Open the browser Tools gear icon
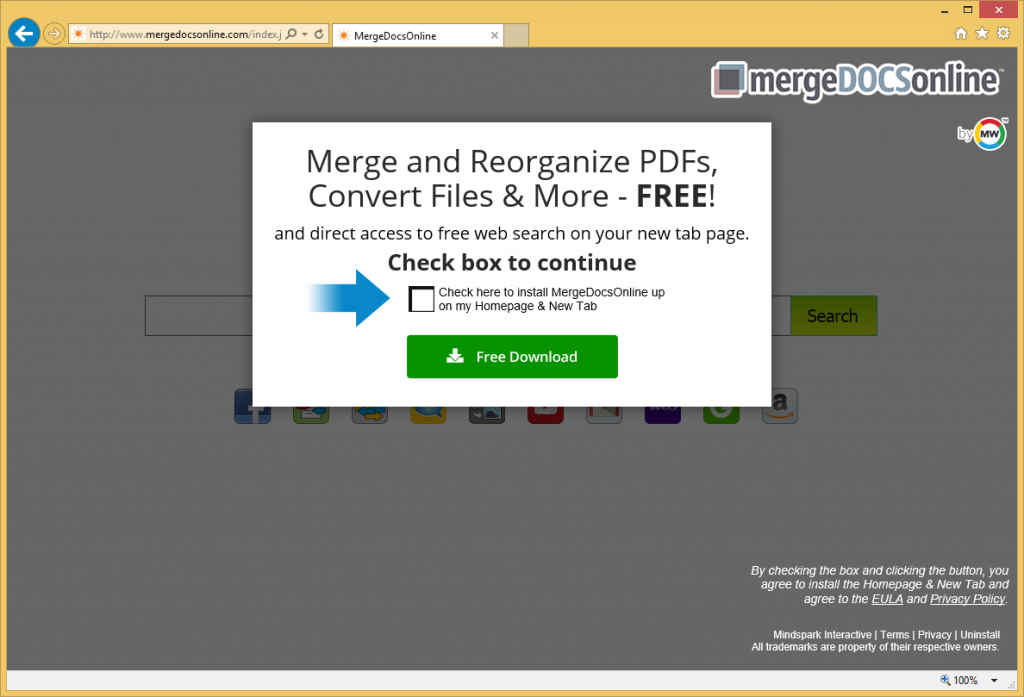Image resolution: width=1024 pixels, height=697 pixels. click(1003, 34)
